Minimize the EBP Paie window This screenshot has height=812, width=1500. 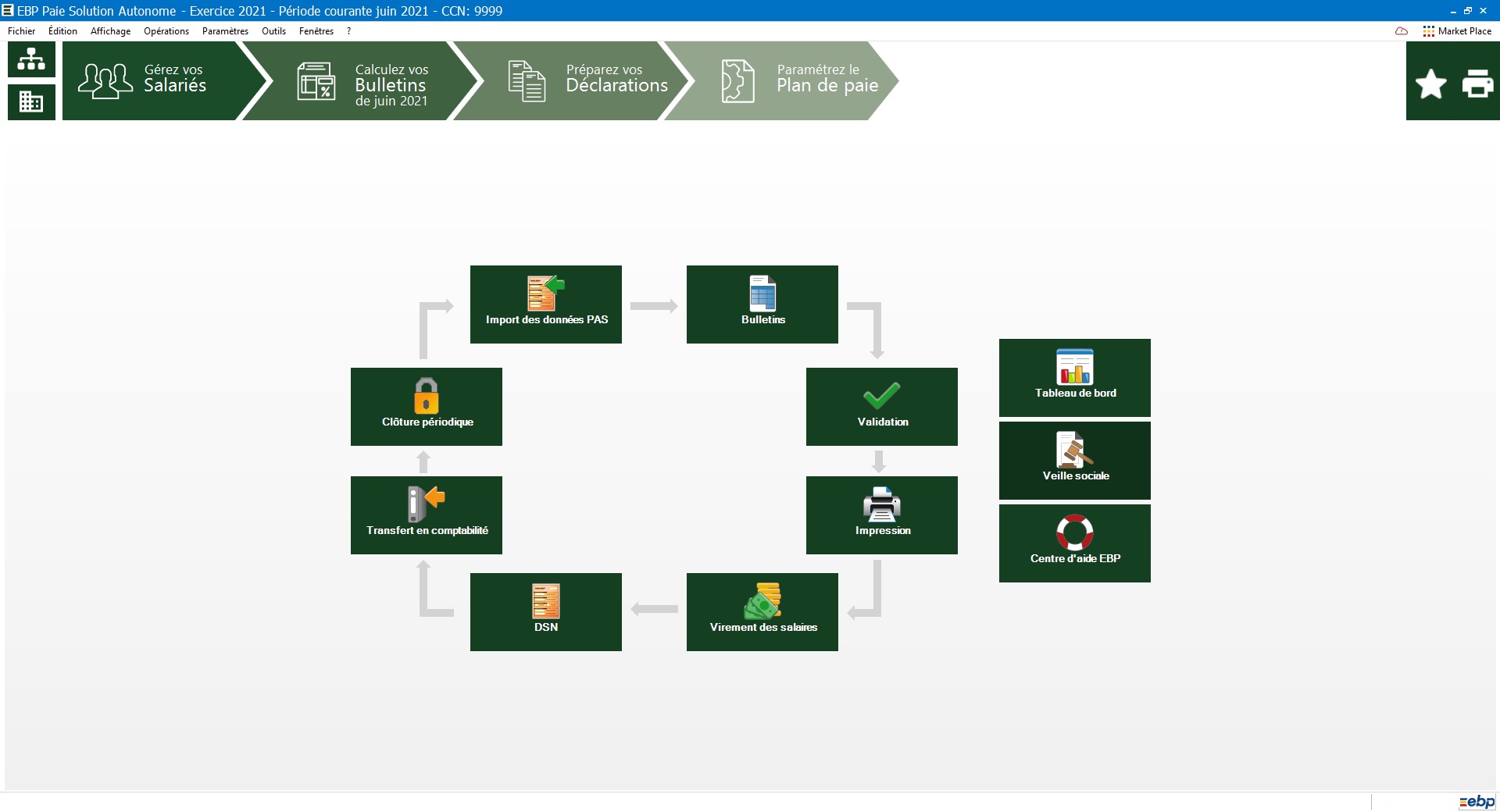pos(1453,11)
